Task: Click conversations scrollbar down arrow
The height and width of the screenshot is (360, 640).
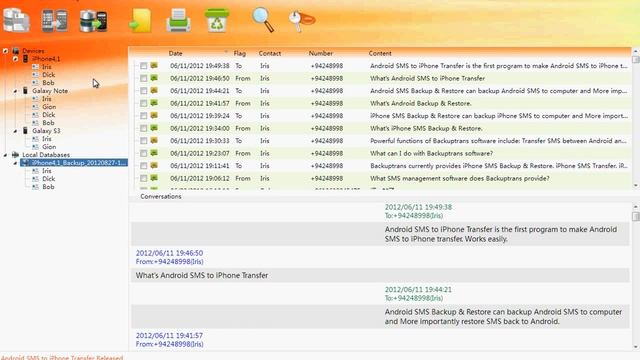Action: pyautogui.click(x=636, y=347)
